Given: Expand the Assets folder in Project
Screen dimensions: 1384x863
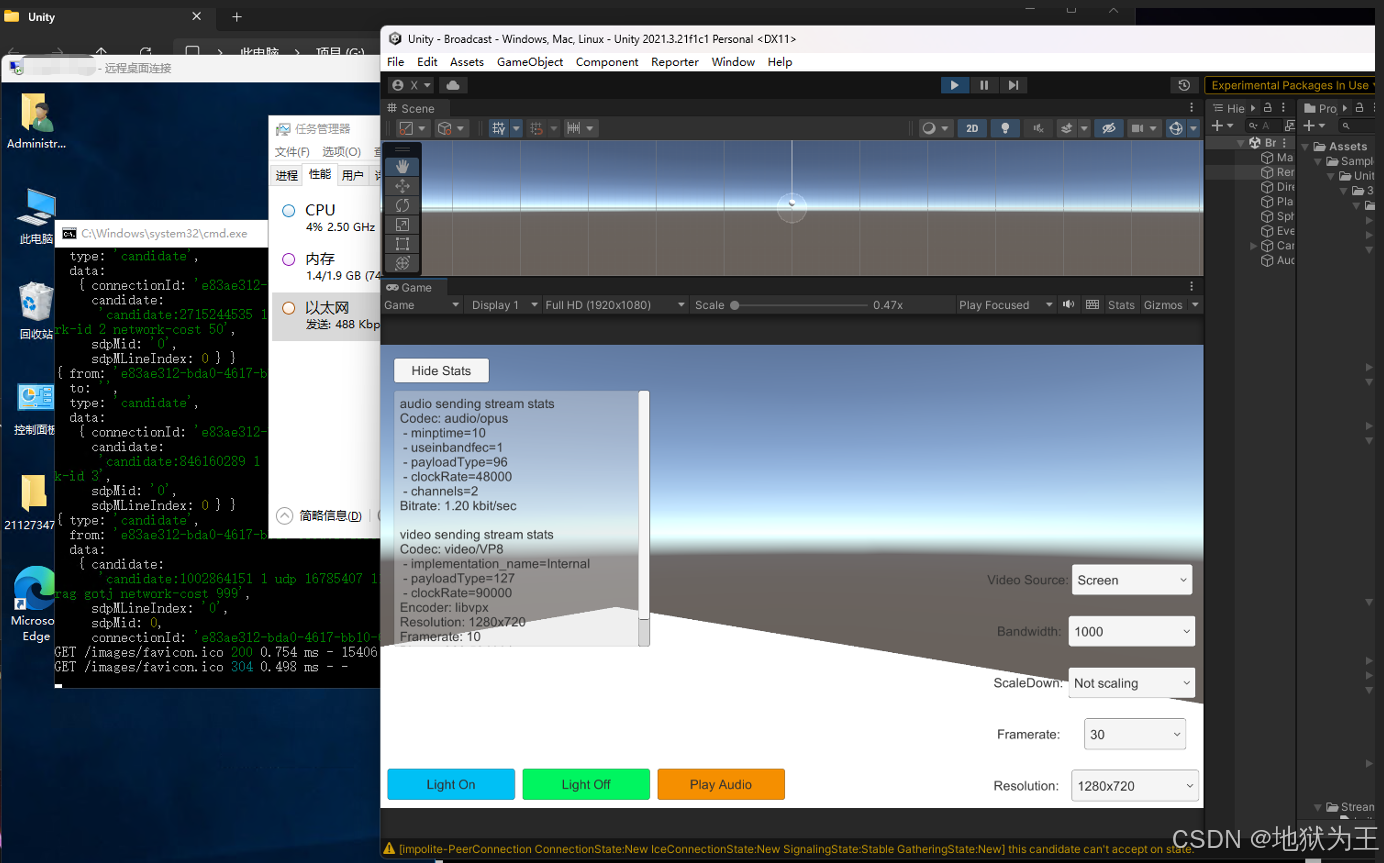Looking at the screenshot, I should click(1305, 147).
